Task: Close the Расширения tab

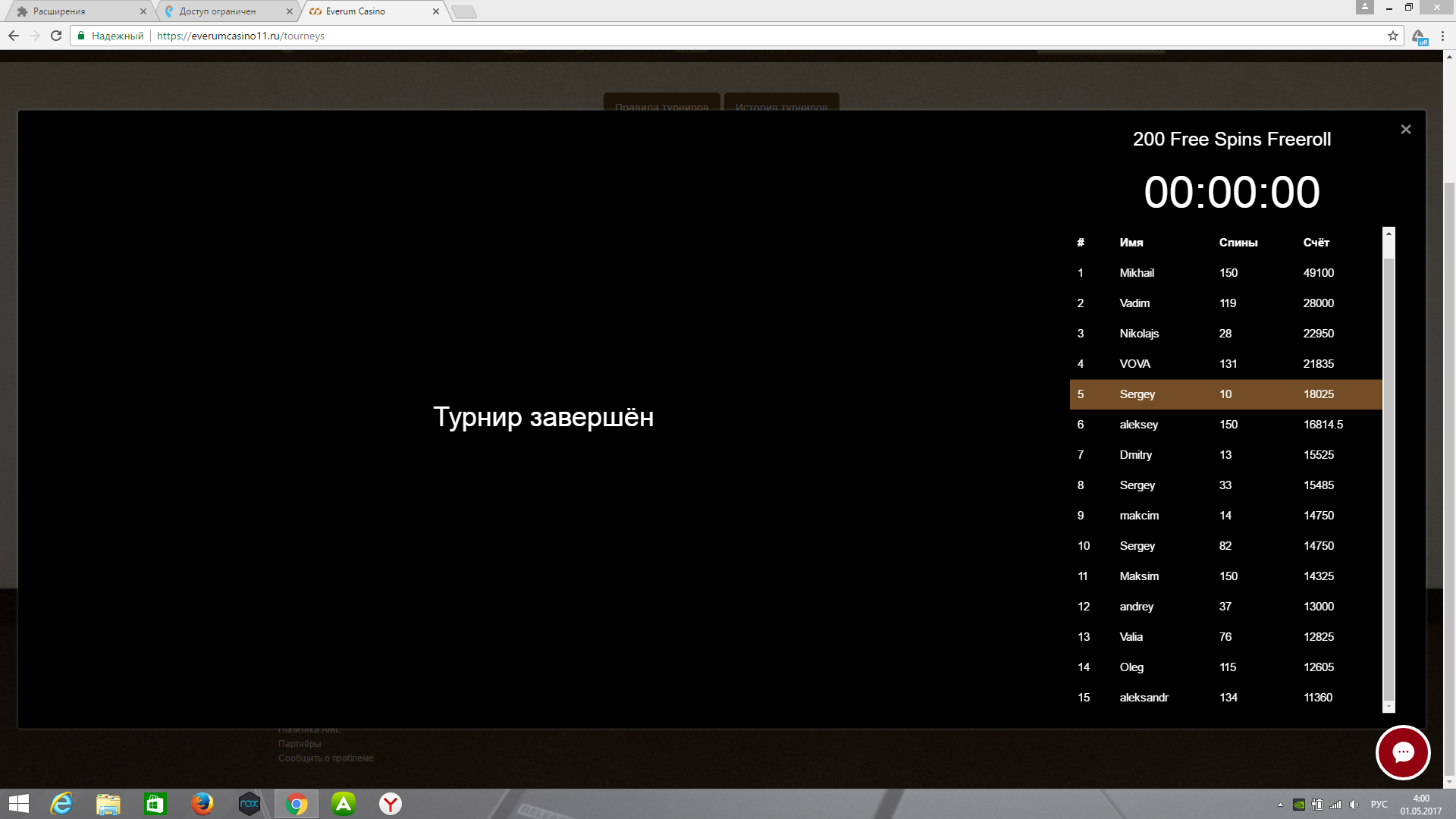Action: 143,11
